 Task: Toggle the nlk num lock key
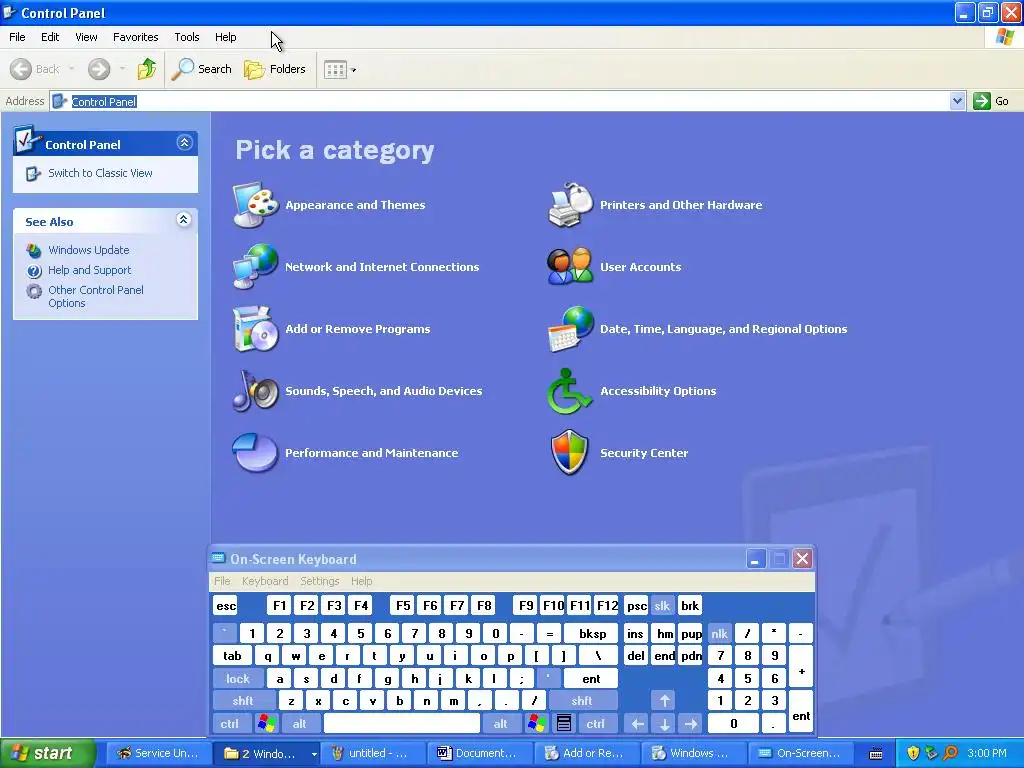coord(720,633)
